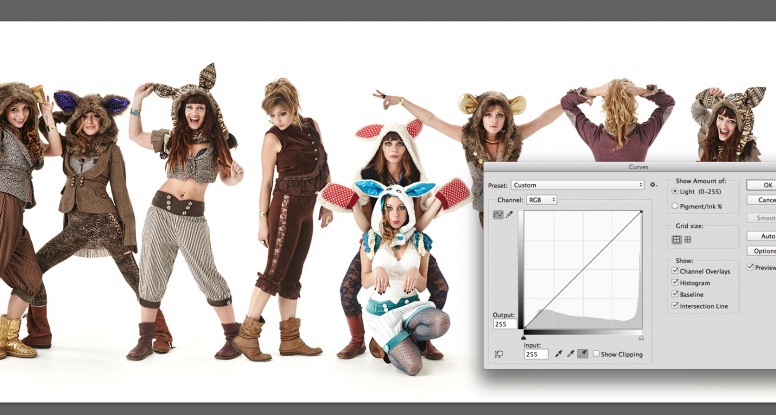The width and height of the screenshot is (776, 415).
Task: Click the top-right curve control point
Action: click(641, 212)
